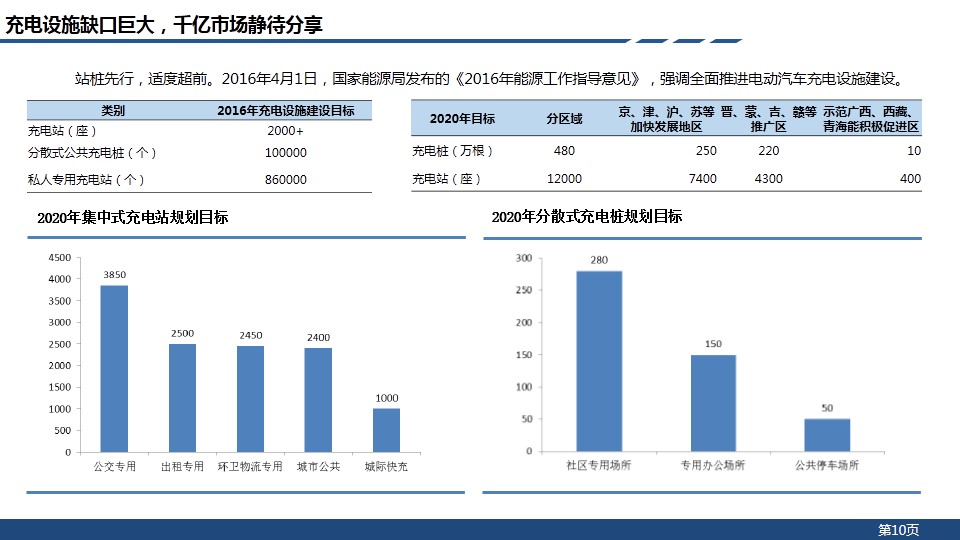Select the slide title 充电设施缺口巨大，千亿市场静待分享
Viewport: 960px width, 540px height.
[163, 25]
